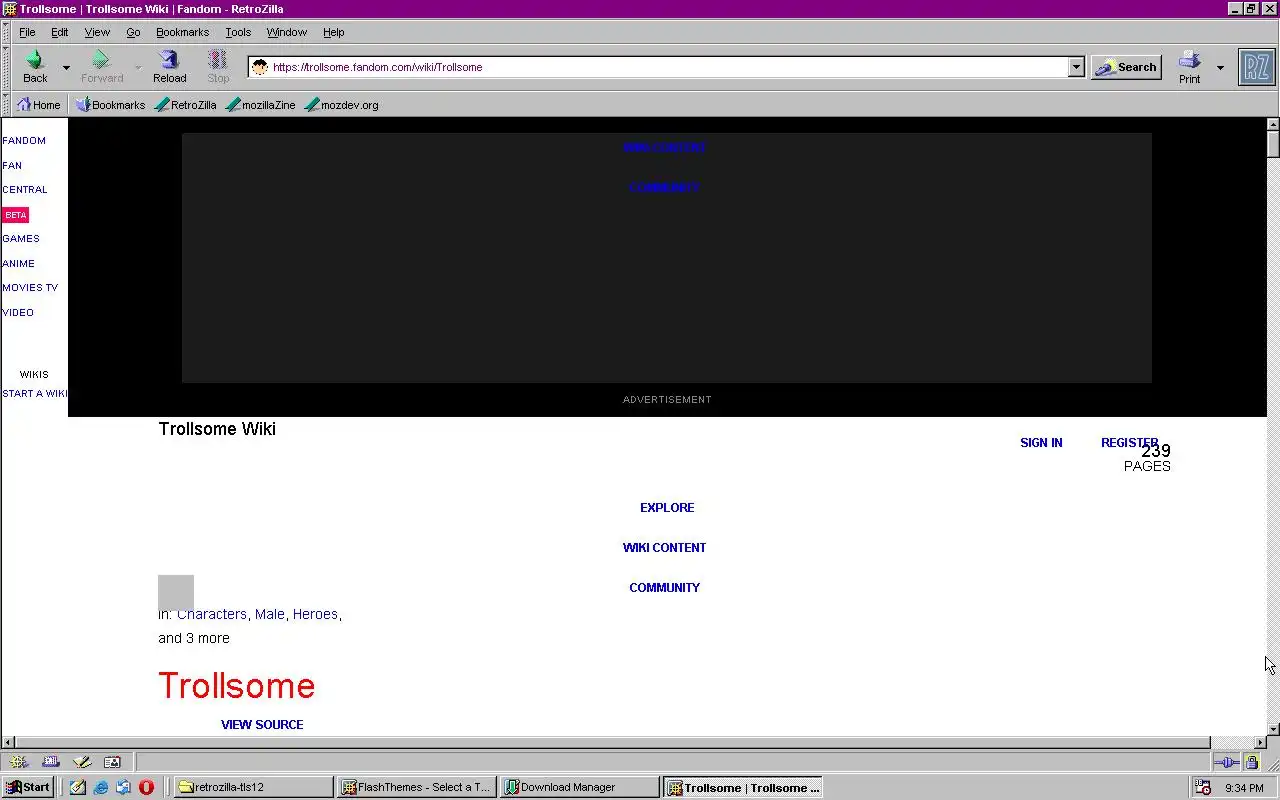
Task: Click the Trollsome Wiki site title
Action: pos(217,429)
